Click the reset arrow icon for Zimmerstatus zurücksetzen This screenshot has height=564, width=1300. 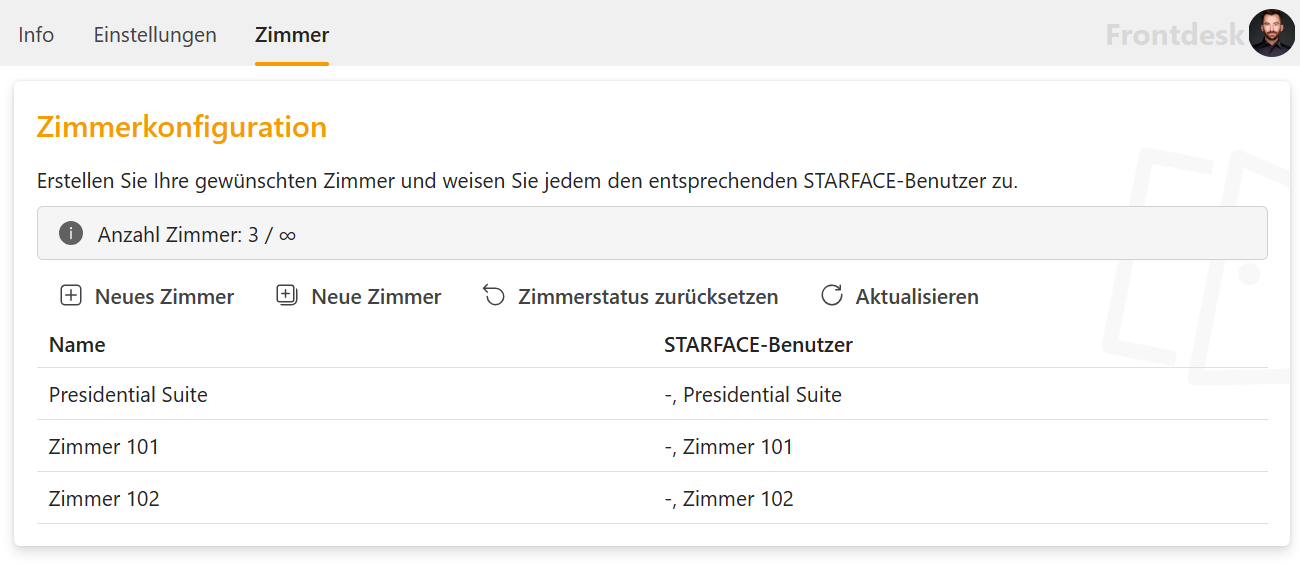click(x=494, y=295)
